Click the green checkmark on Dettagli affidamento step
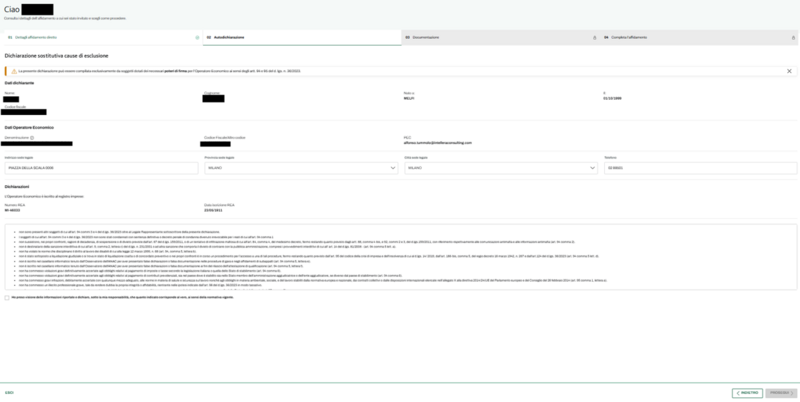 197,38
